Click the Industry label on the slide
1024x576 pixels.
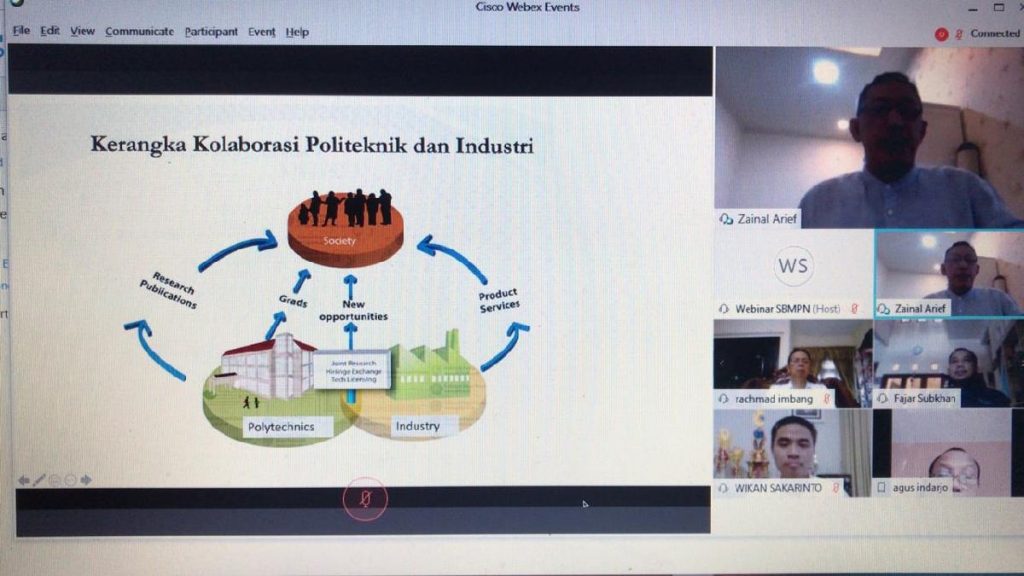point(418,426)
